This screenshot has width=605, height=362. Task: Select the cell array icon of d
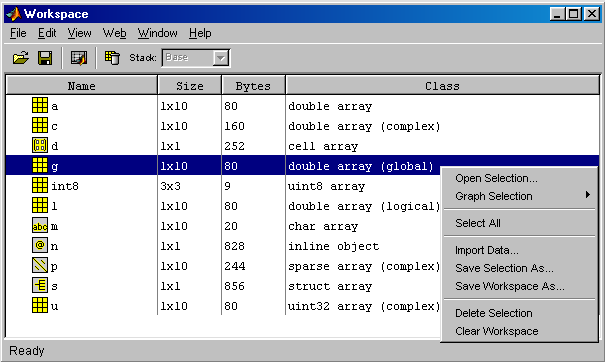point(40,145)
